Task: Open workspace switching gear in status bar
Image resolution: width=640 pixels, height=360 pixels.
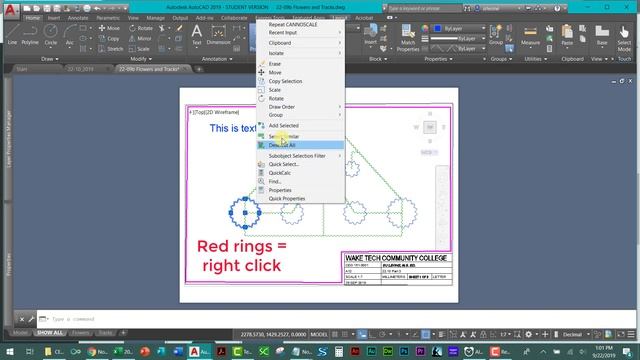Action: click(x=529, y=334)
